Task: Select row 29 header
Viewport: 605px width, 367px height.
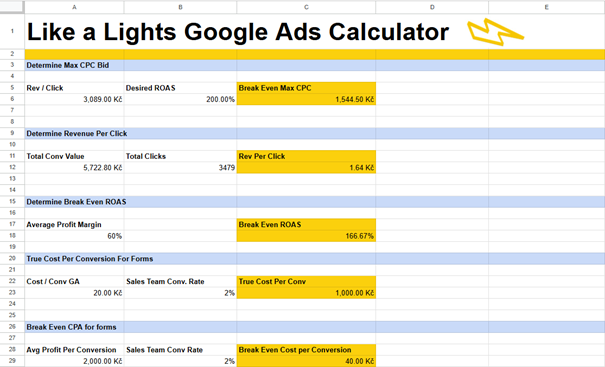Action: [12, 361]
